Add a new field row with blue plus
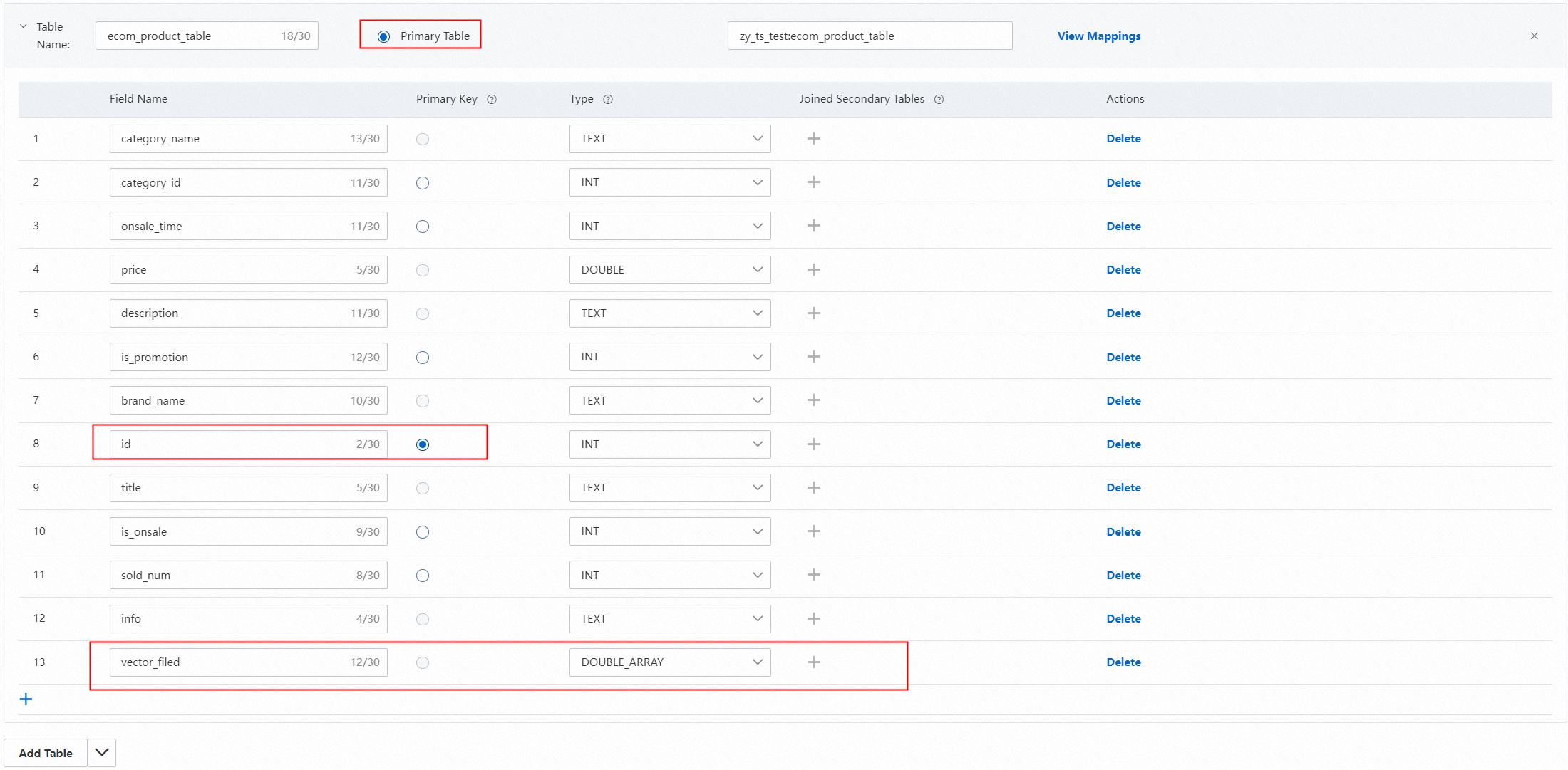This screenshot has height=770, width=1568. pyautogui.click(x=26, y=699)
